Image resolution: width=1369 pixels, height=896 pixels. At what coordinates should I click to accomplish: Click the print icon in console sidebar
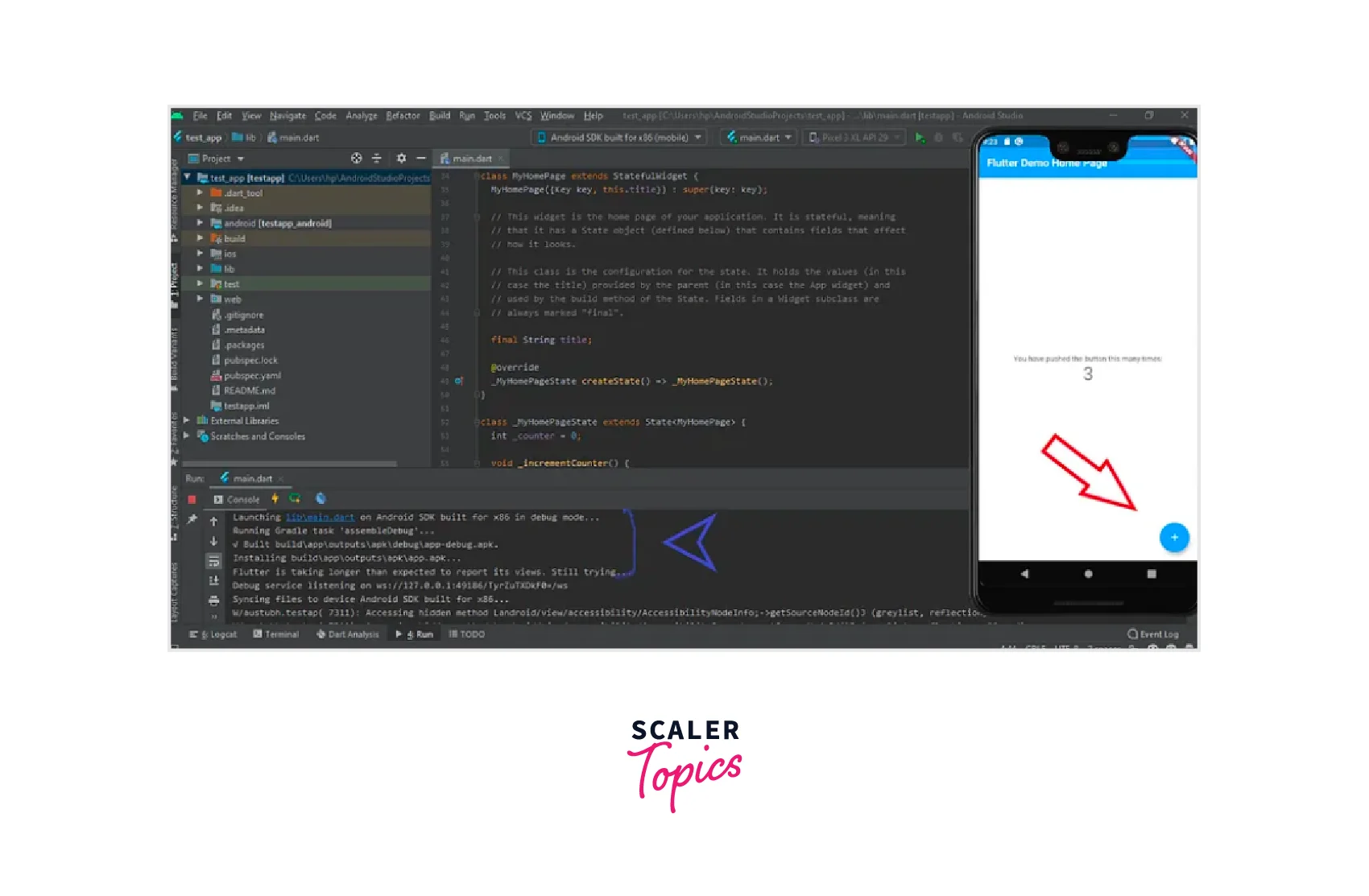213,601
